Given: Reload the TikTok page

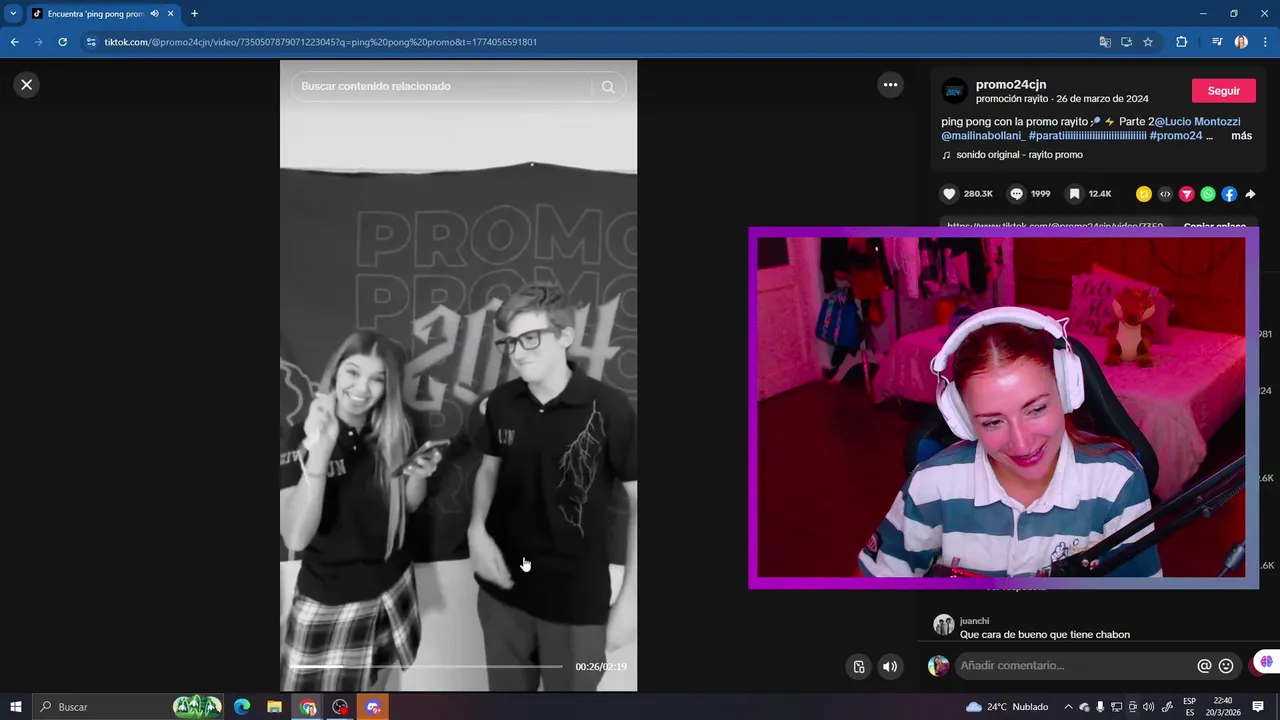Looking at the screenshot, I should pos(62,42).
